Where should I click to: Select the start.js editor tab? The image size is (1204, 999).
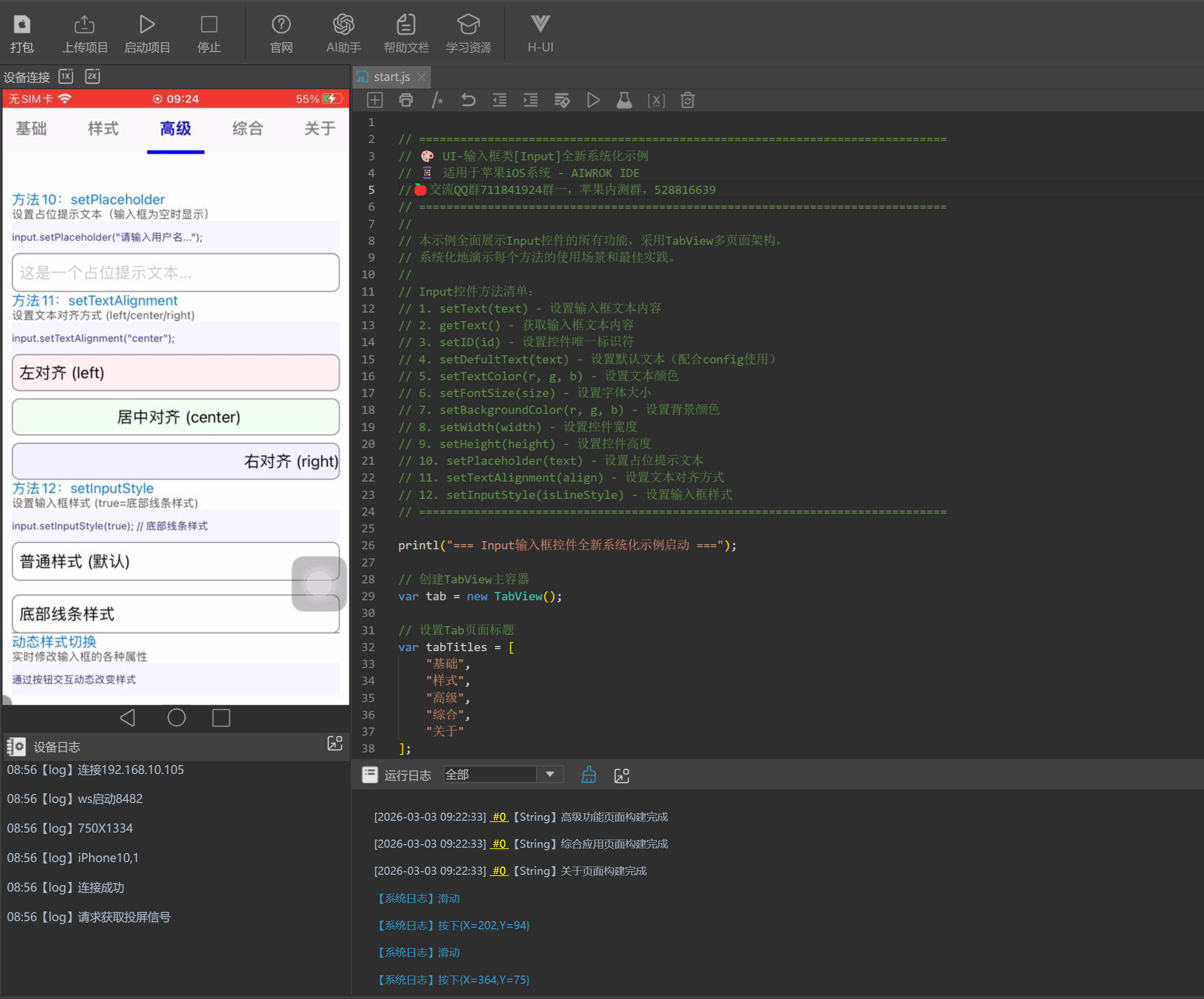[391, 77]
